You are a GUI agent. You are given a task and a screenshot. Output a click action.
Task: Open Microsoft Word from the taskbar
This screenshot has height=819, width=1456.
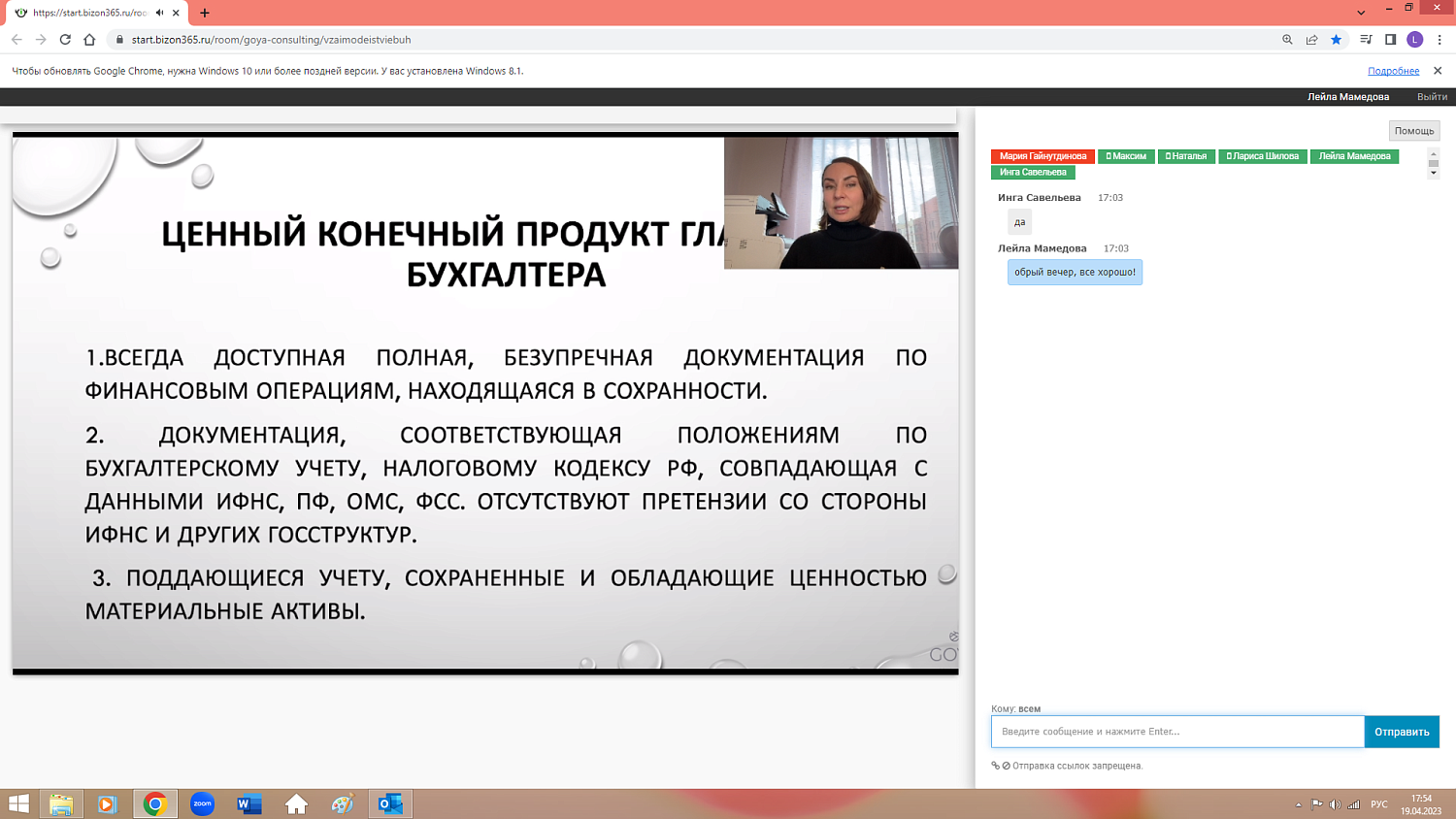(x=248, y=803)
